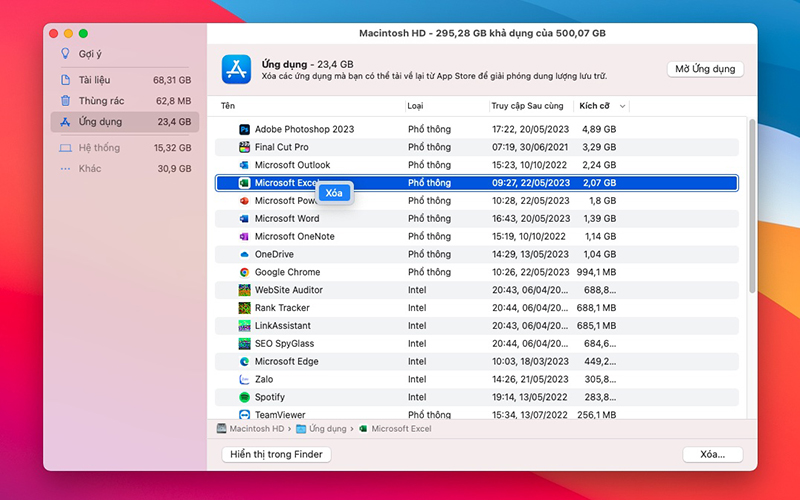Click the Microsoft Word app icon
This screenshot has width=800, height=500.
pyautogui.click(x=244, y=218)
